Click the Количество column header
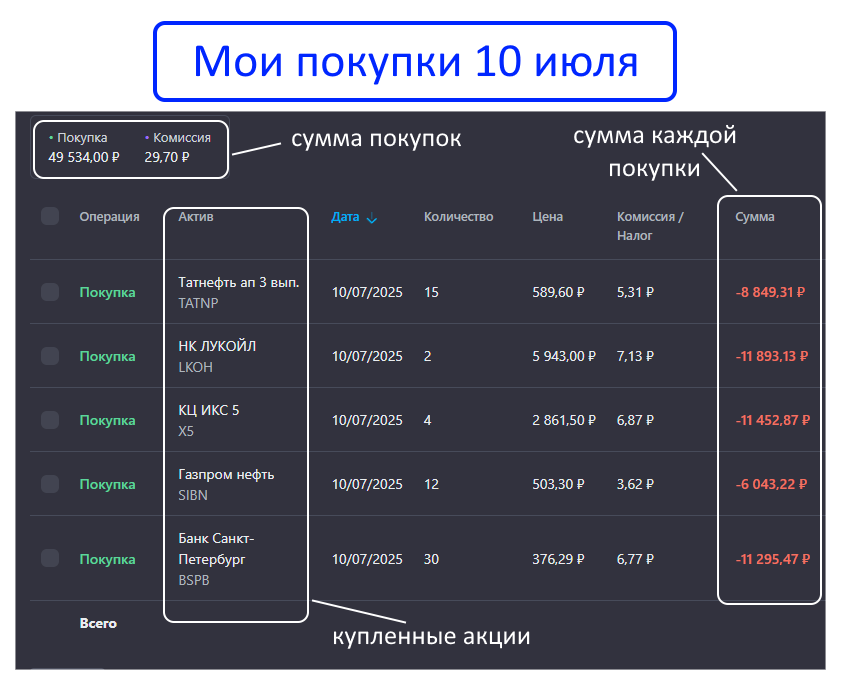Image resolution: width=843 pixels, height=691 pixels. pos(459,217)
